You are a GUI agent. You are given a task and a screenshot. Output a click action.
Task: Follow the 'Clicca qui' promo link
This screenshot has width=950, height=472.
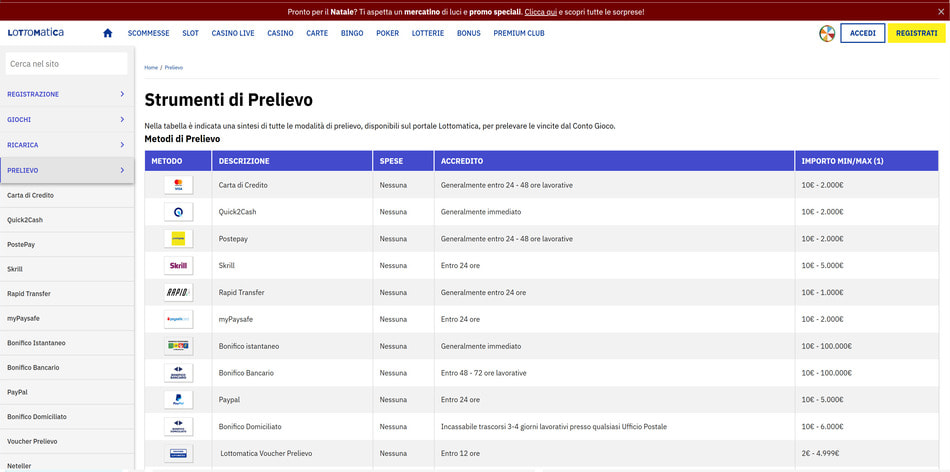pos(540,12)
